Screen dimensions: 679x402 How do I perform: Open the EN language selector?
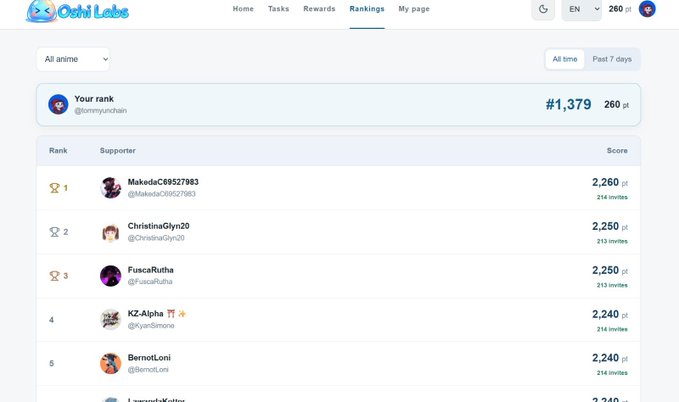point(581,9)
